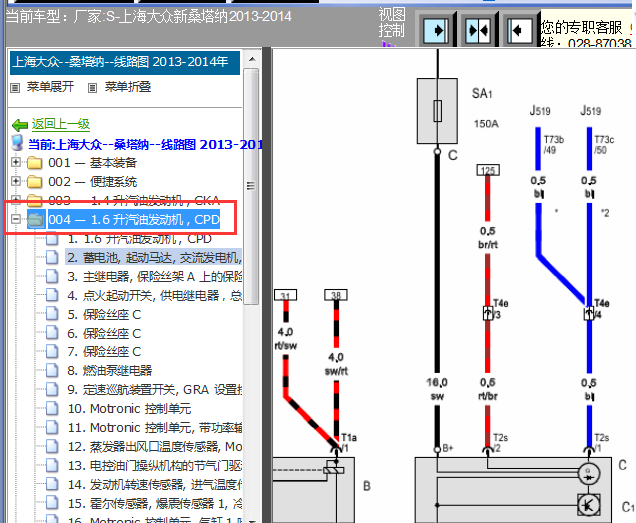This screenshot has width=636, height=523.
Task: Select 004 — 1.6 升汽油发动机, CPD folder
Action: pyautogui.click(x=134, y=220)
